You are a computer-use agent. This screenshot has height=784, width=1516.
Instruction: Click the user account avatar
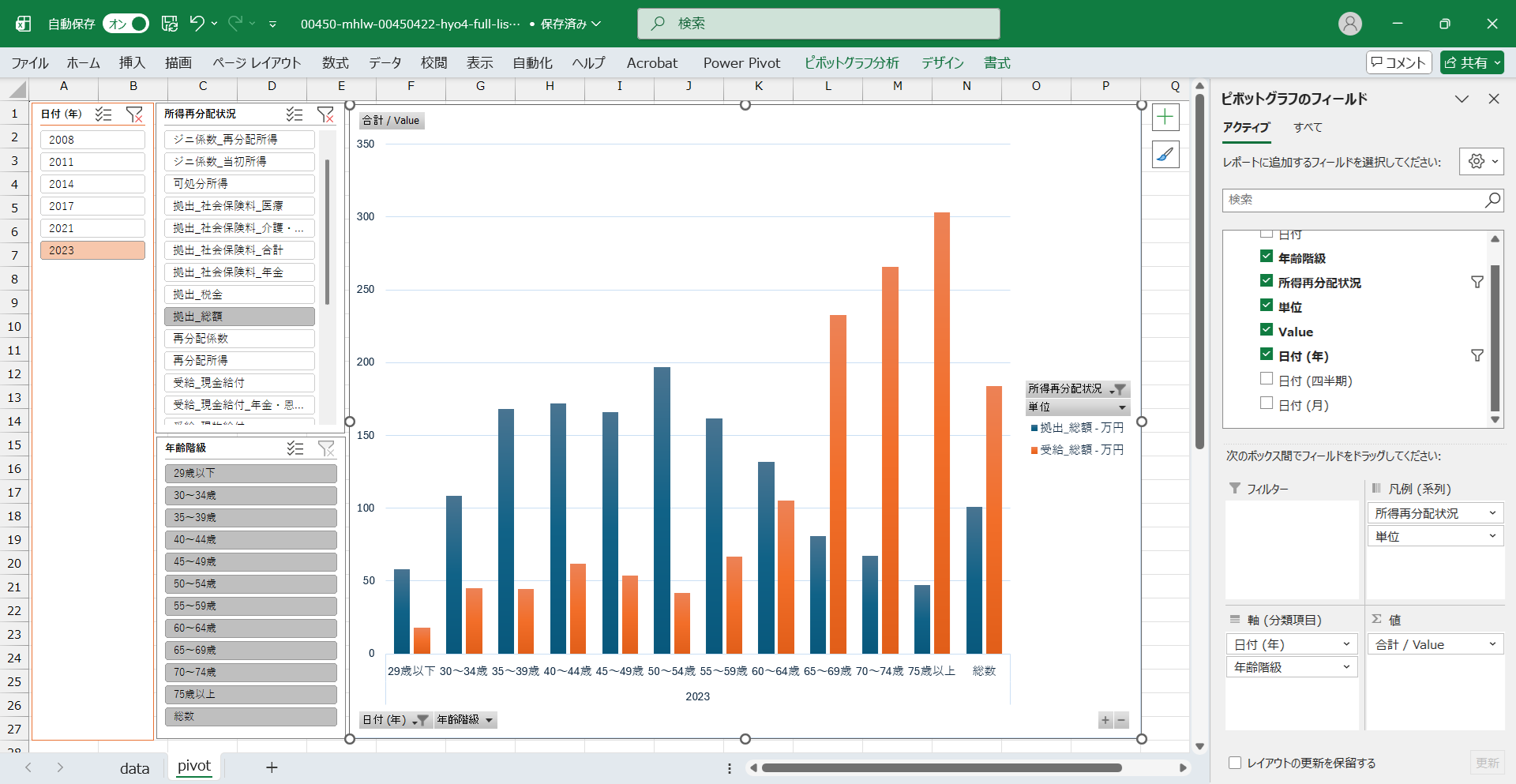[1350, 24]
